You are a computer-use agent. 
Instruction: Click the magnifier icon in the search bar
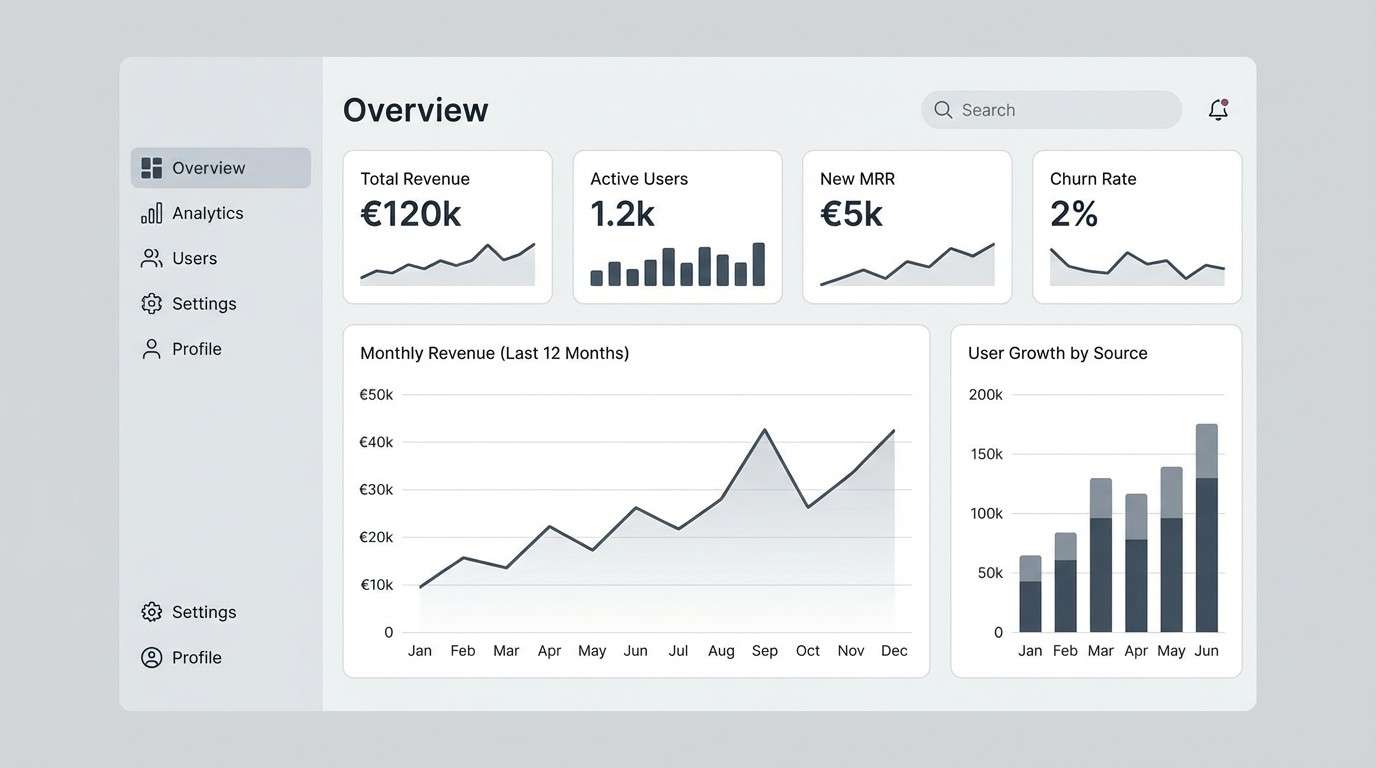[942, 109]
